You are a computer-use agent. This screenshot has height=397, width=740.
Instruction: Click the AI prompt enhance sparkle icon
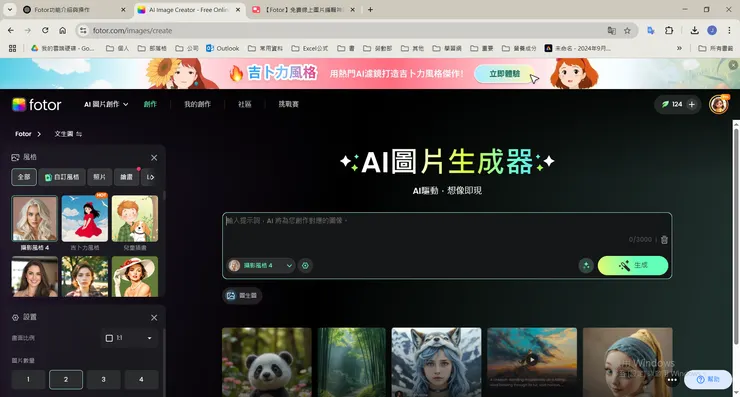tap(586, 265)
